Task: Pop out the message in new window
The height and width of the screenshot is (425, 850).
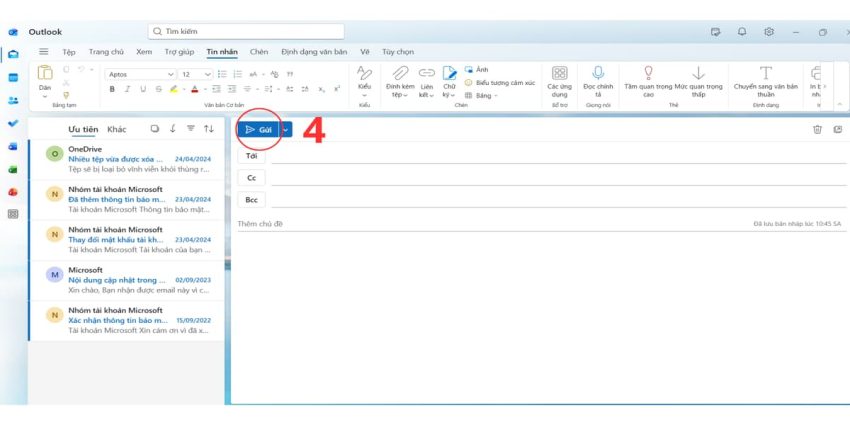Action: point(838,129)
